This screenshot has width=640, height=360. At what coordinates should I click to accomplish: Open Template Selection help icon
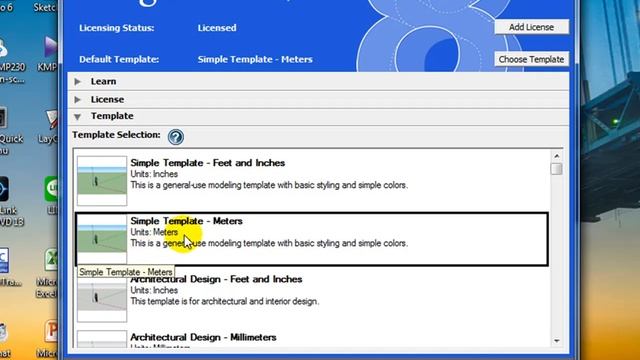[176, 137]
